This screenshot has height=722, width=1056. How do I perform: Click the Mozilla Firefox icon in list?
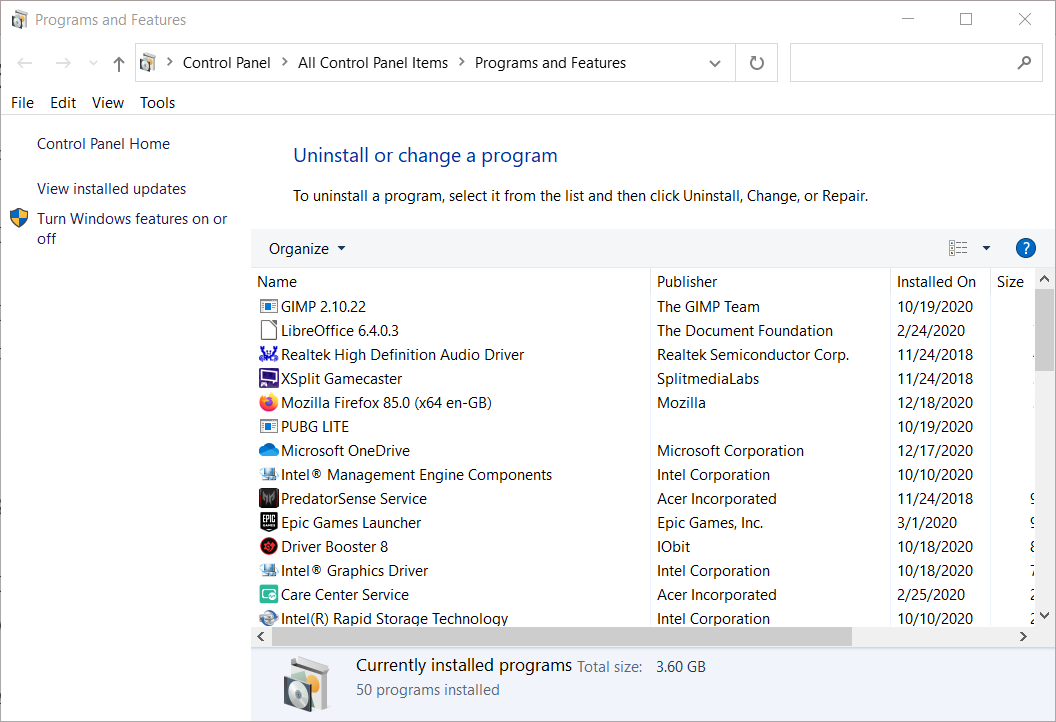[269, 402]
